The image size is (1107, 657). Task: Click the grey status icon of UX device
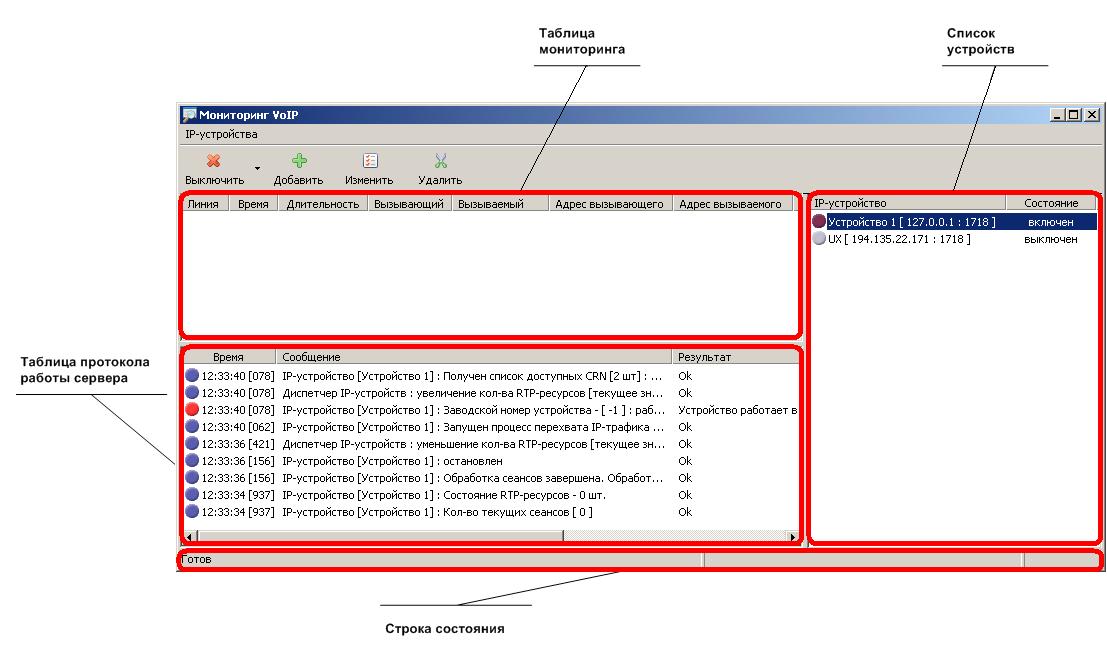[819, 239]
